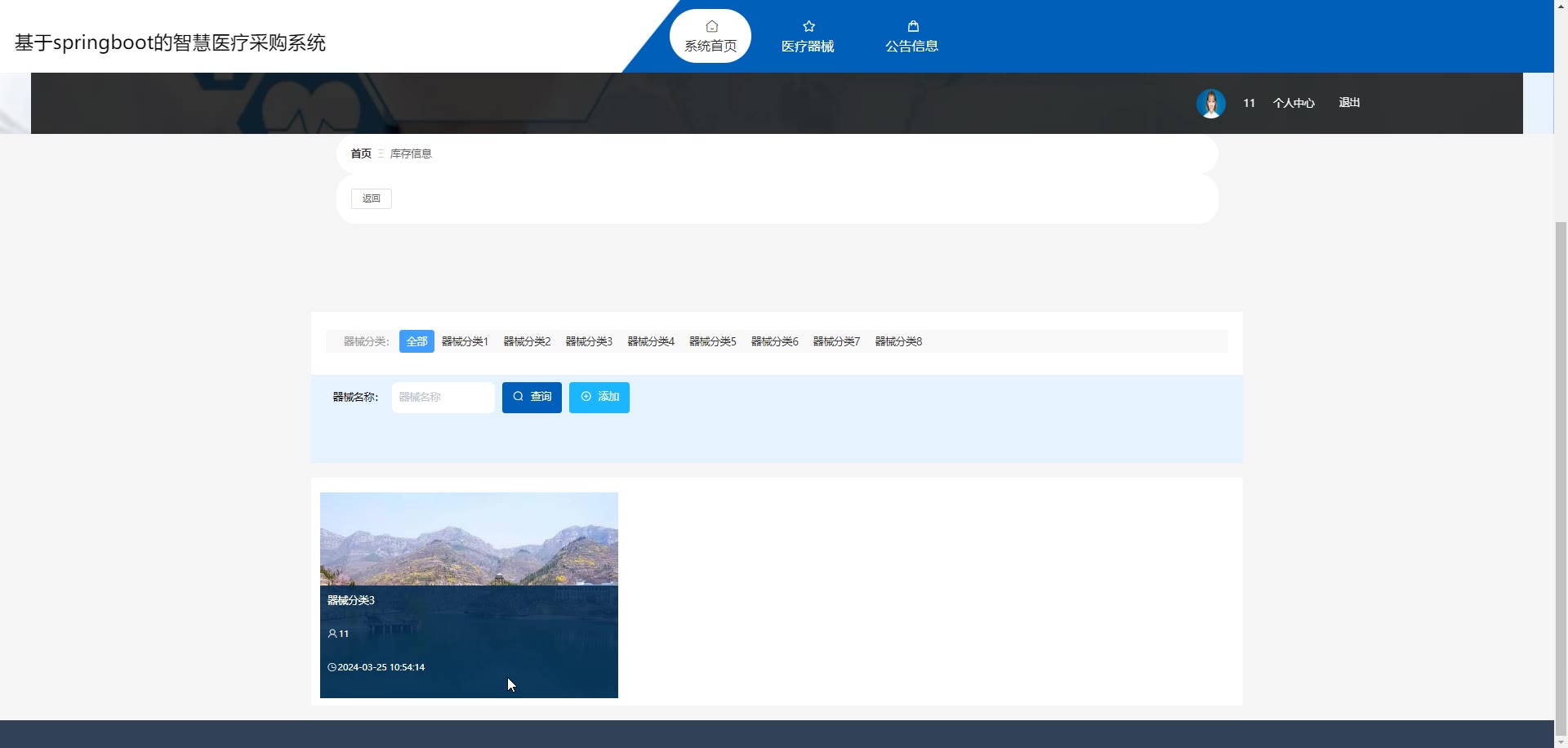
Task: Click 库存信息 breadcrumb item
Action: point(411,154)
